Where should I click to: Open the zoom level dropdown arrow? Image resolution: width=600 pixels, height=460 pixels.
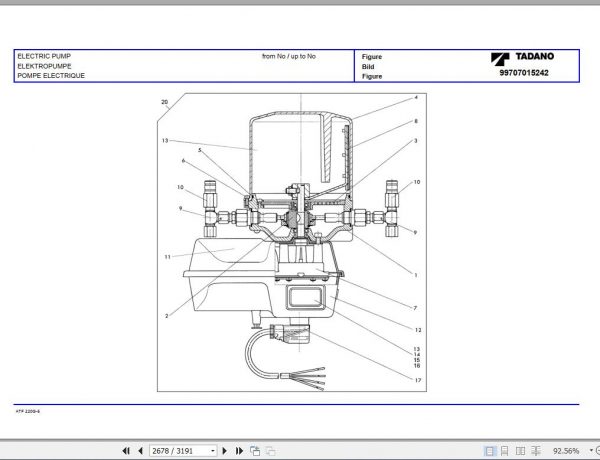591,451
